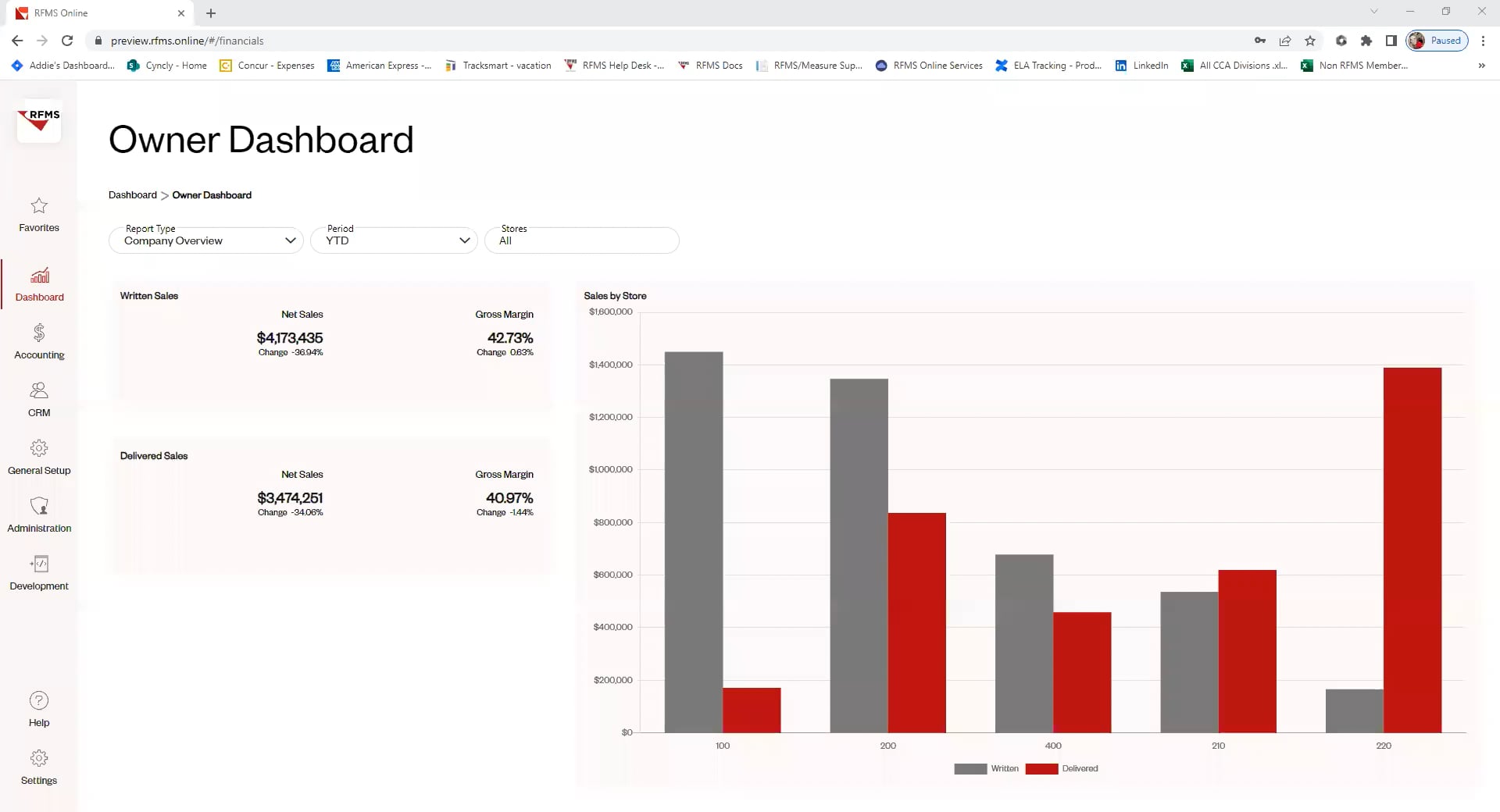Viewport: 1500px width, 812px height.
Task: Open the CRM section in sidebar
Action: tap(39, 399)
